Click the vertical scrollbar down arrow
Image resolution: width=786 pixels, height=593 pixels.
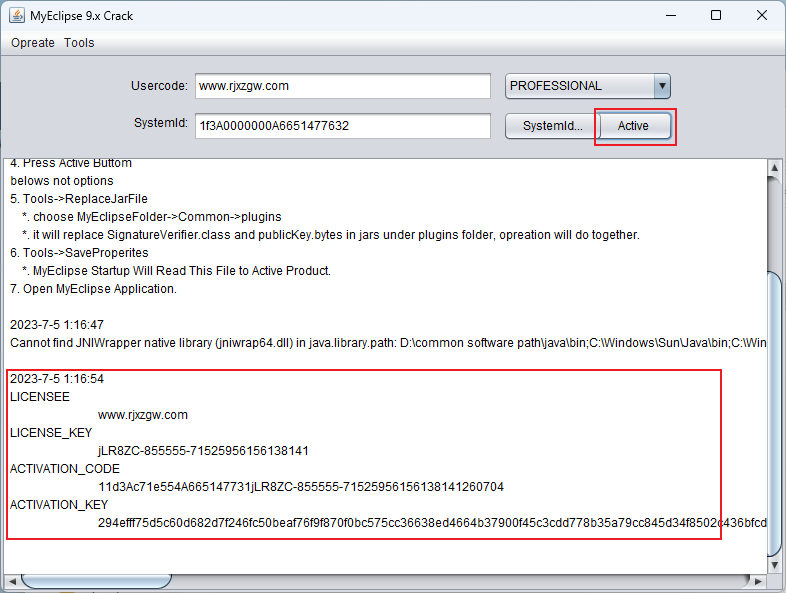[x=774, y=565]
